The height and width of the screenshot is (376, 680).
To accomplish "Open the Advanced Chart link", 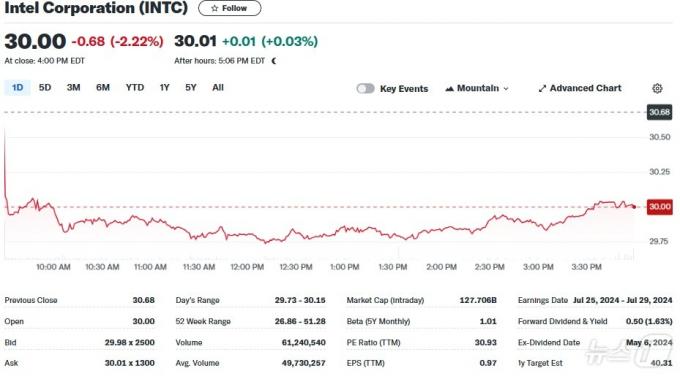I will [580, 88].
